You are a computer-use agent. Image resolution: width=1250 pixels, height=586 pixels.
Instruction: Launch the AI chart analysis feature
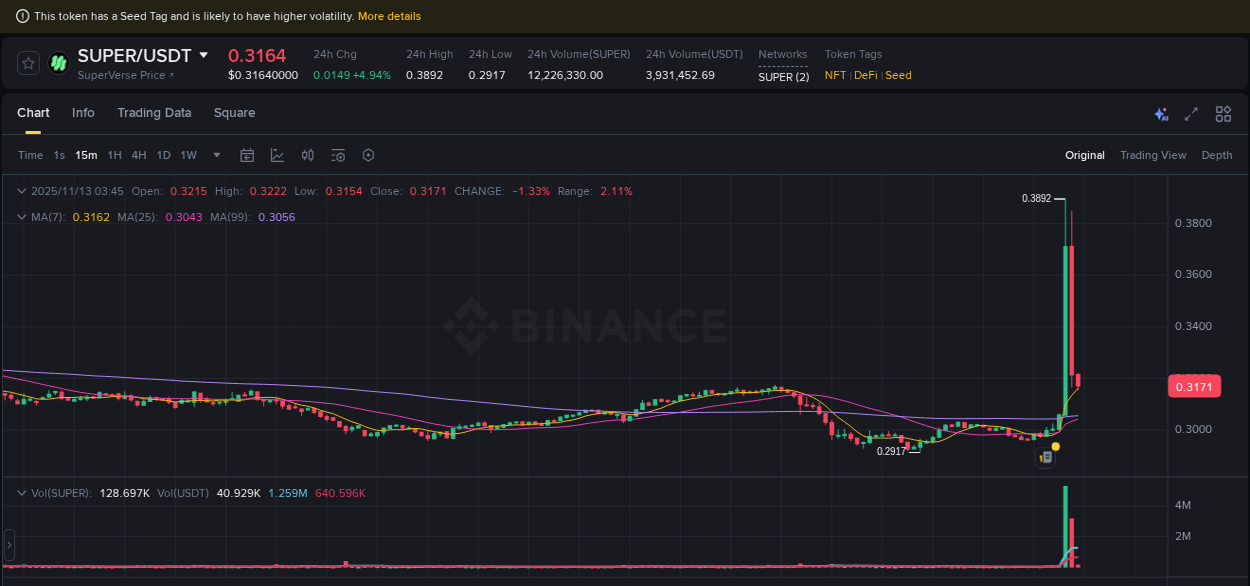point(1161,114)
